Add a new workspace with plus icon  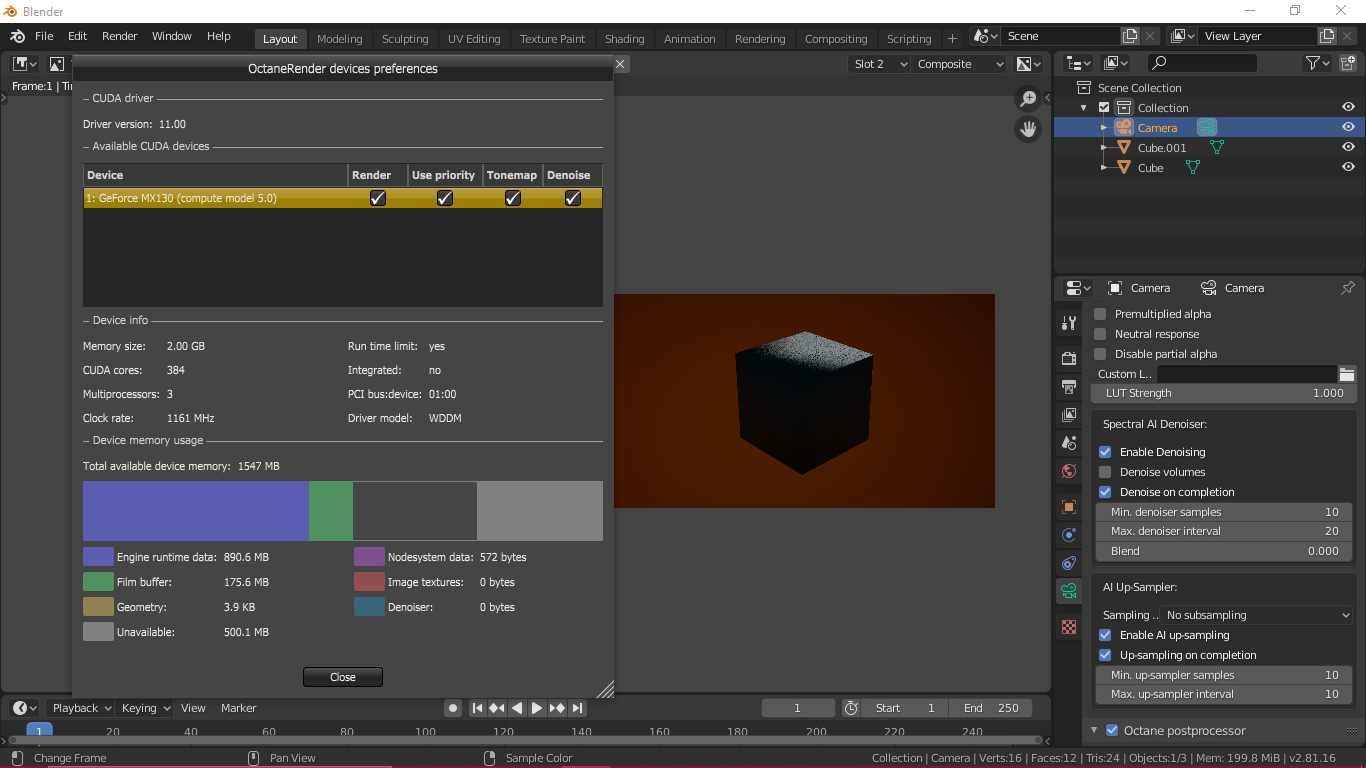coord(952,39)
